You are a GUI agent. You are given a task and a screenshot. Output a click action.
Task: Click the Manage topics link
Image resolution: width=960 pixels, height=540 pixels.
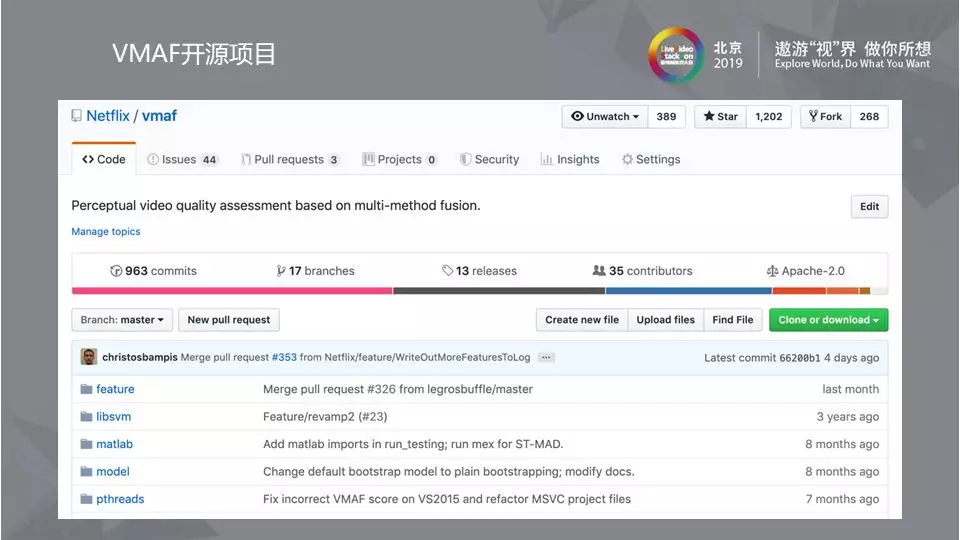point(106,231)
